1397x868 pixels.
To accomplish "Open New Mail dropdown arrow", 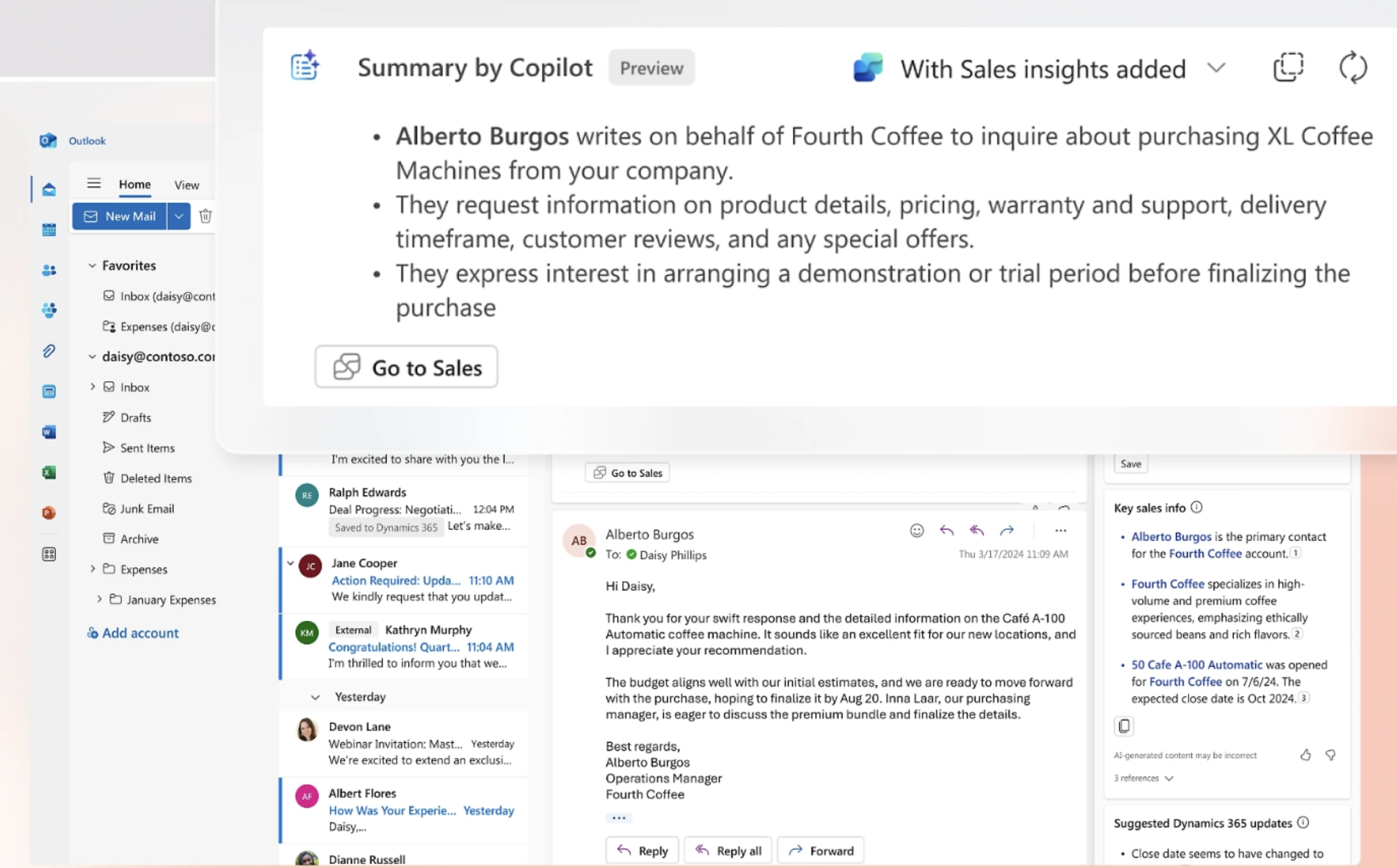I will coord(179,216).
